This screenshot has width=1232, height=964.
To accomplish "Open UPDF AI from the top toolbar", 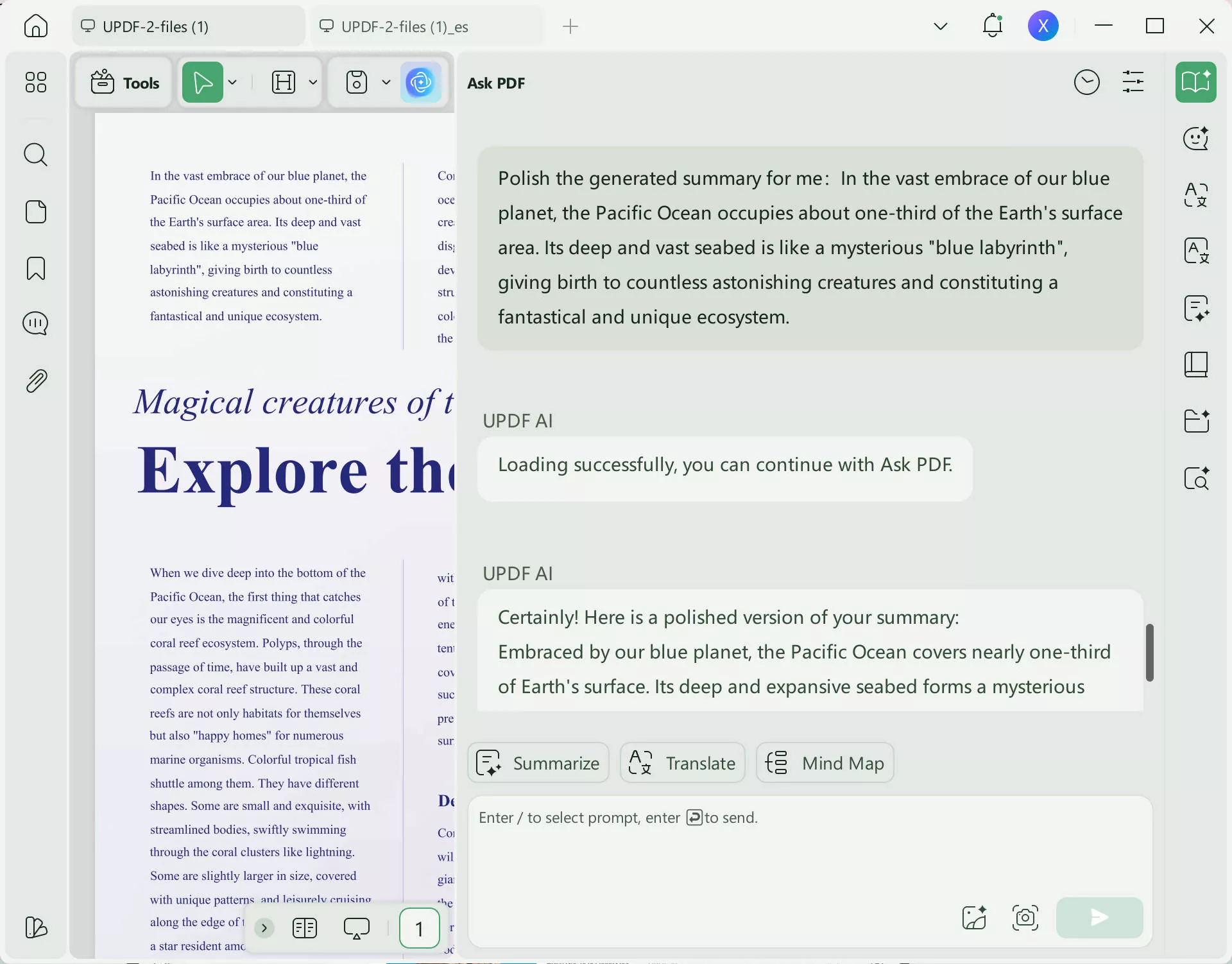I will tap(422, 82).
